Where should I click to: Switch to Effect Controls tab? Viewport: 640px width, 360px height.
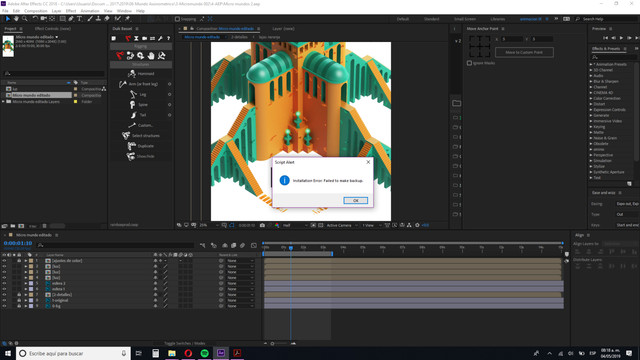coord(53,29)
